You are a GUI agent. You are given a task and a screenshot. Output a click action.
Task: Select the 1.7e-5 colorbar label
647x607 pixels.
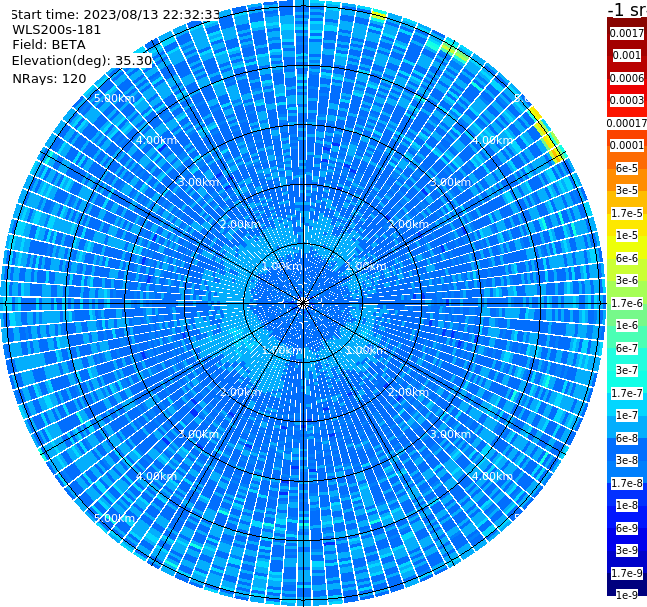[x=627, y=213]
